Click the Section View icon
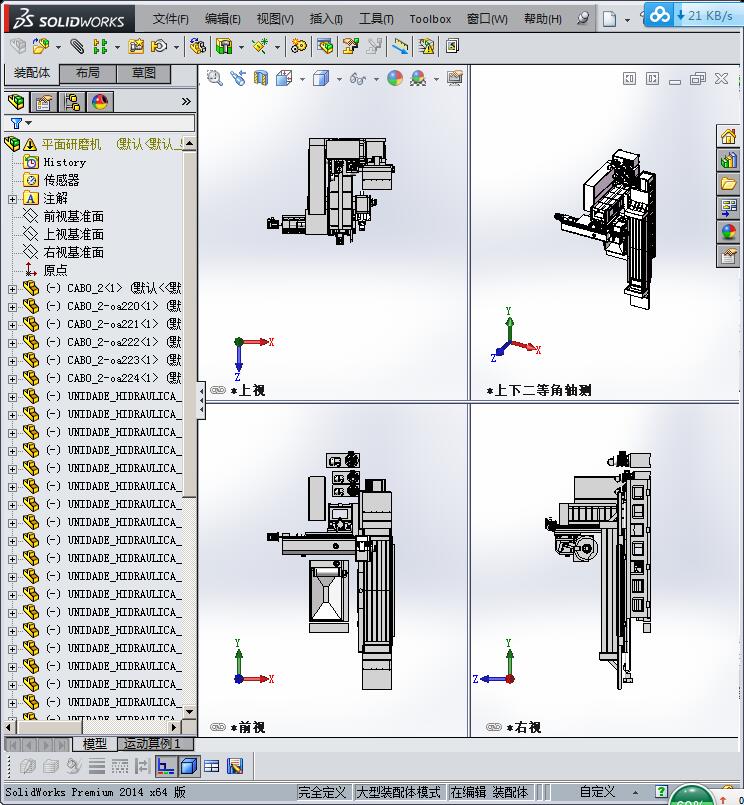Viewport: 744px width, 805px height. point(261,79)
